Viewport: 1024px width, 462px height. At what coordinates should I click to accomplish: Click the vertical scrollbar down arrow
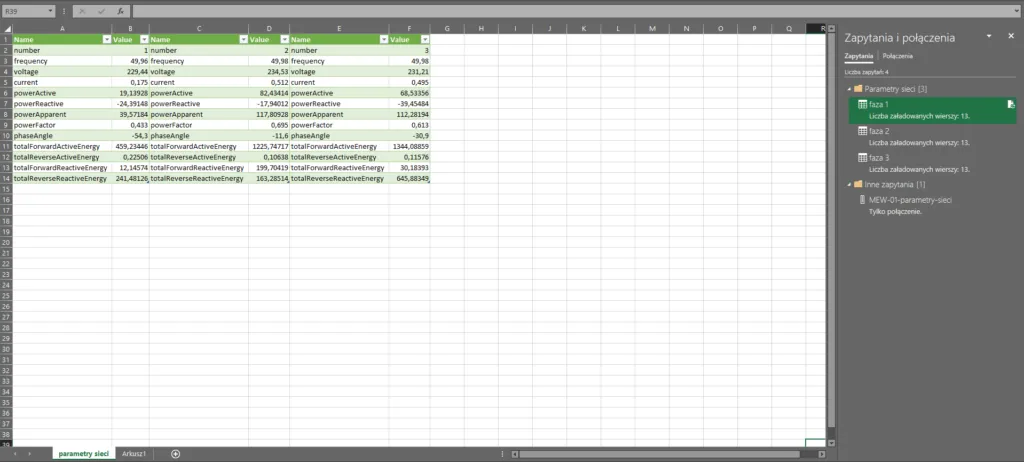[831, 443]
